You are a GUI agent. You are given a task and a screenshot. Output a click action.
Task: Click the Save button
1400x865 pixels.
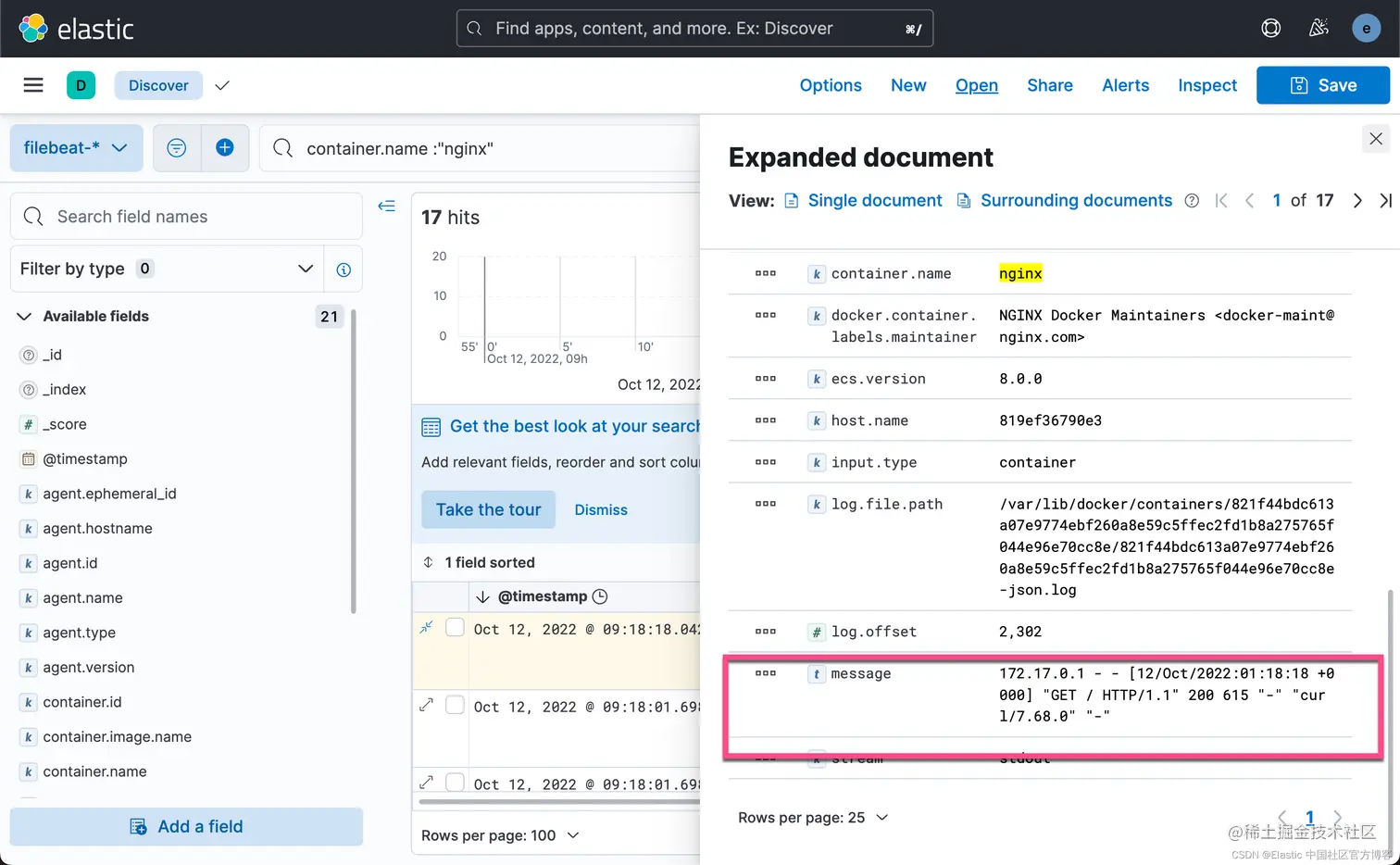pos(1323,85)
